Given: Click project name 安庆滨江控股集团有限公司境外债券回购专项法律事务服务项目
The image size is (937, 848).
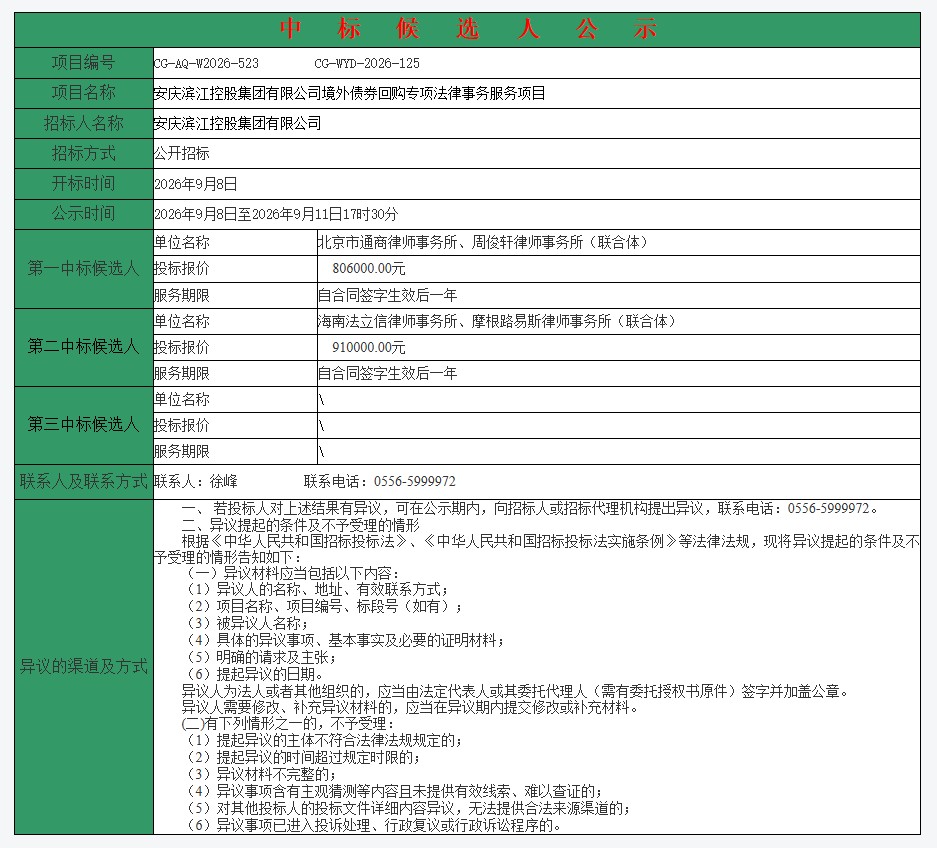Looking at the screenshot, I should coord(350,93).
